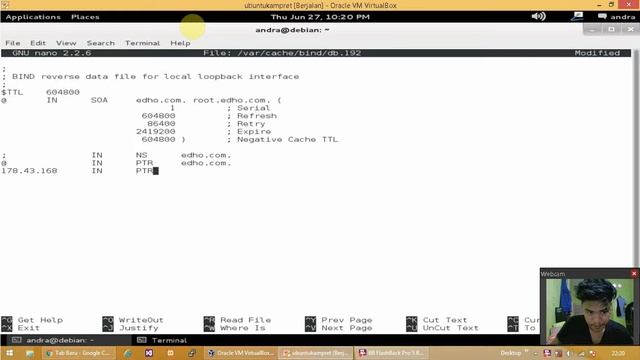Switch to Google Chrome Tab Baru taskbar button

coord(78,353)
